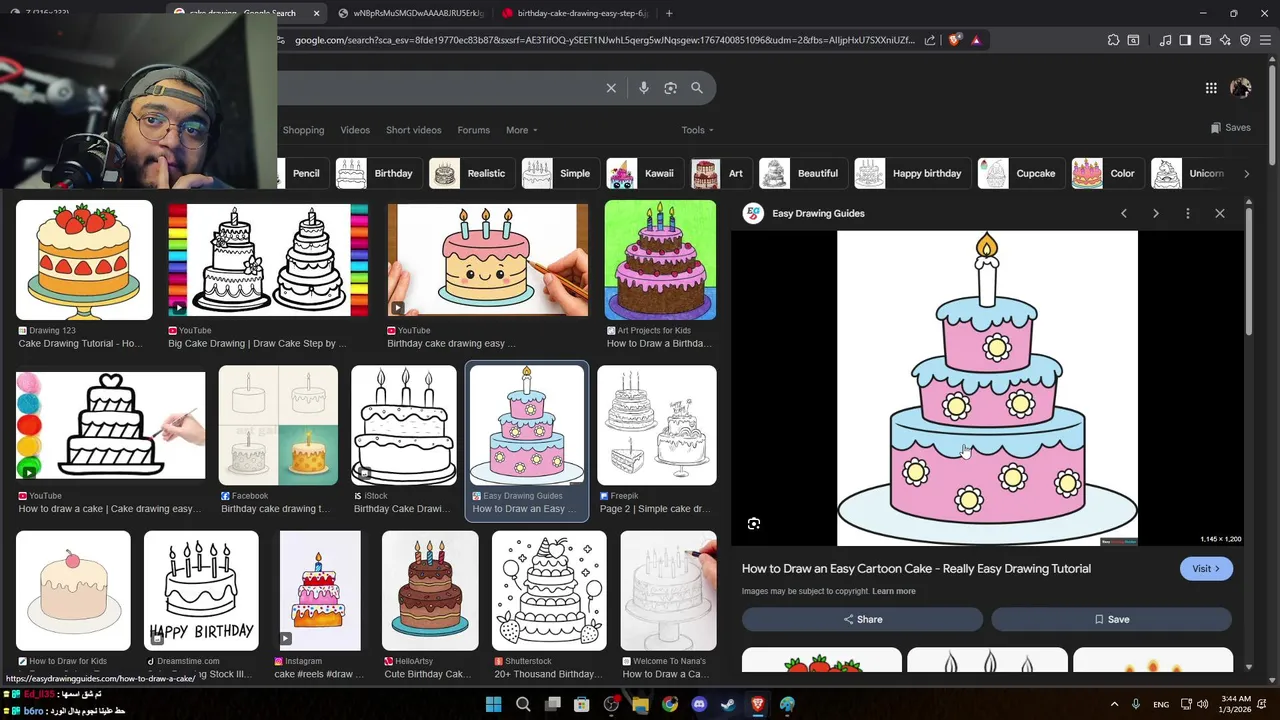Open three-dot more options in preview panel
The height and width of the screenshot is (720, 1280).
click(1188, 213)
